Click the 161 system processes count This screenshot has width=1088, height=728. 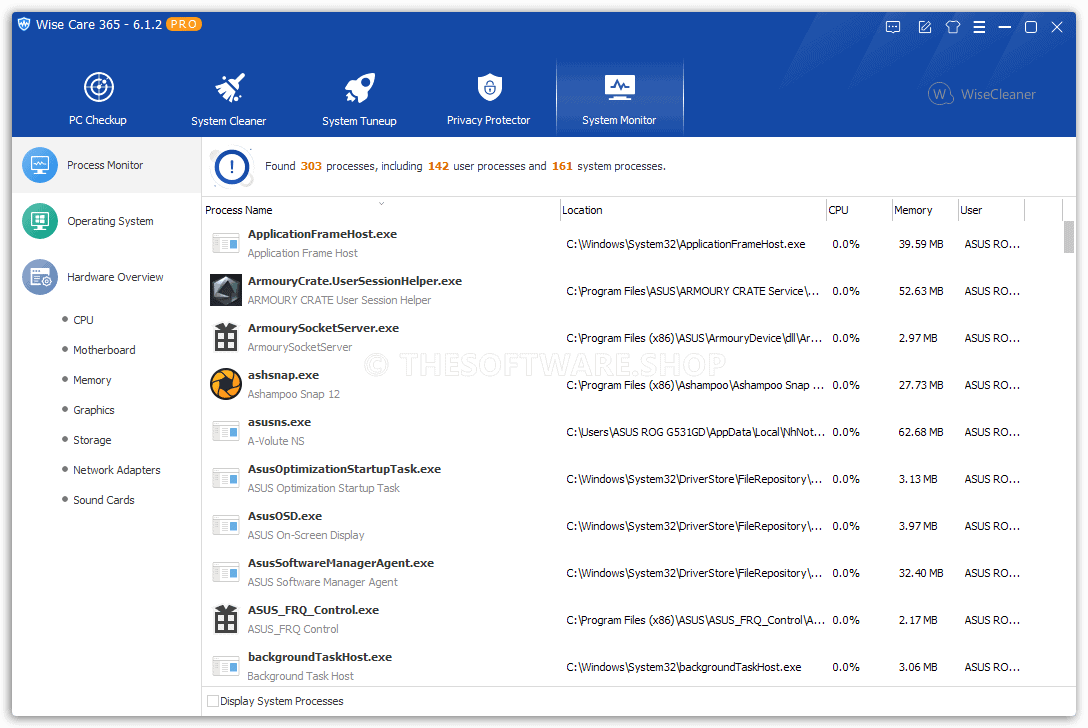coord(562,167)
